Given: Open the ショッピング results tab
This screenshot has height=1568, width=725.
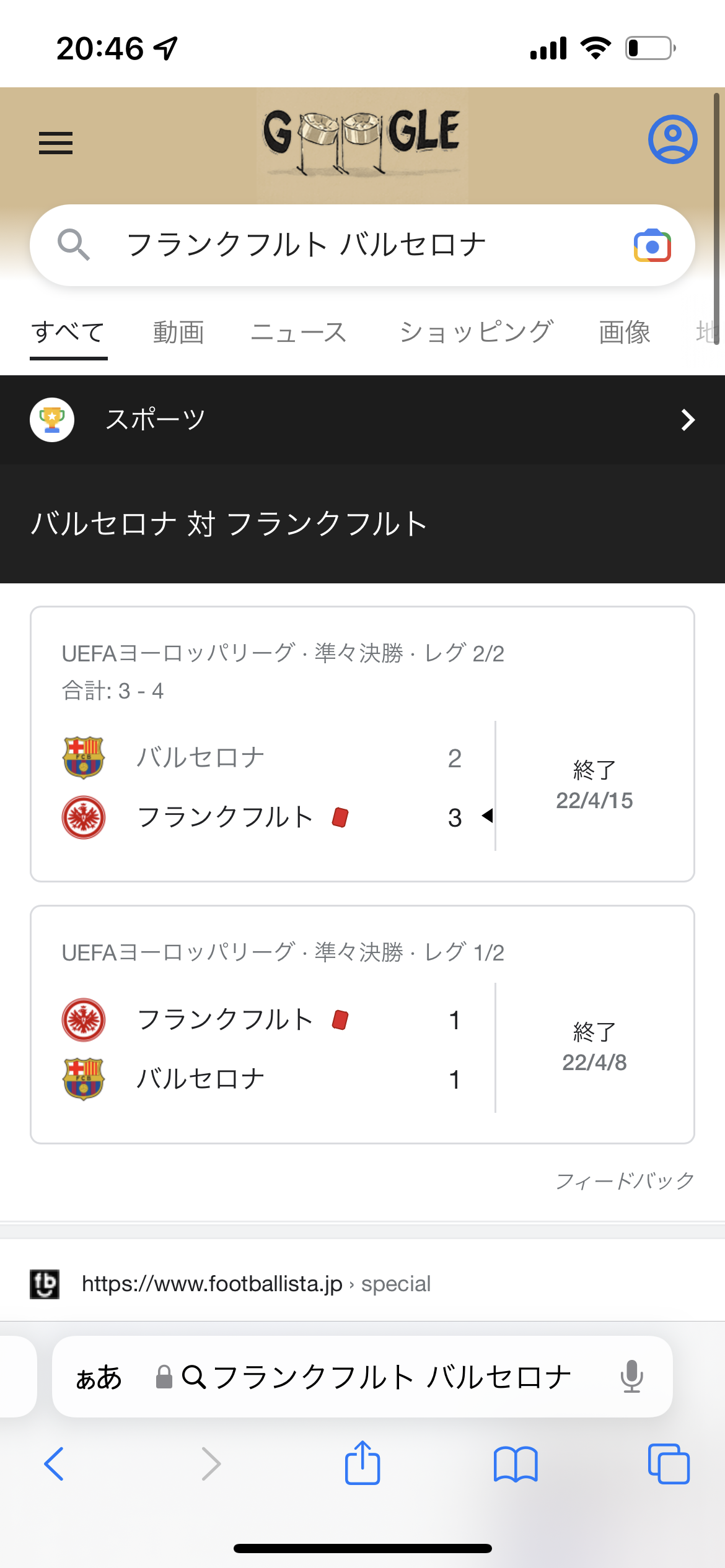Looking at the screenshot, I should point(476,333).
